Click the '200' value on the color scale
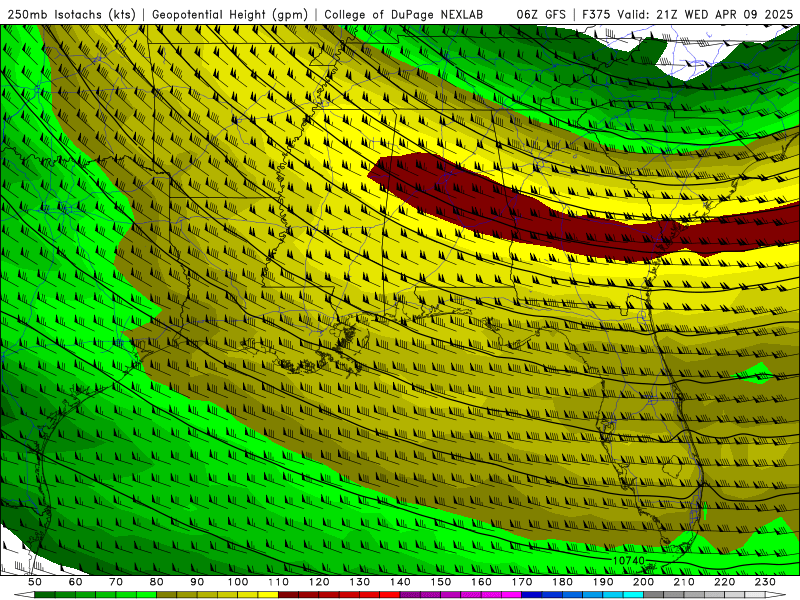 [x=644, y=582]
